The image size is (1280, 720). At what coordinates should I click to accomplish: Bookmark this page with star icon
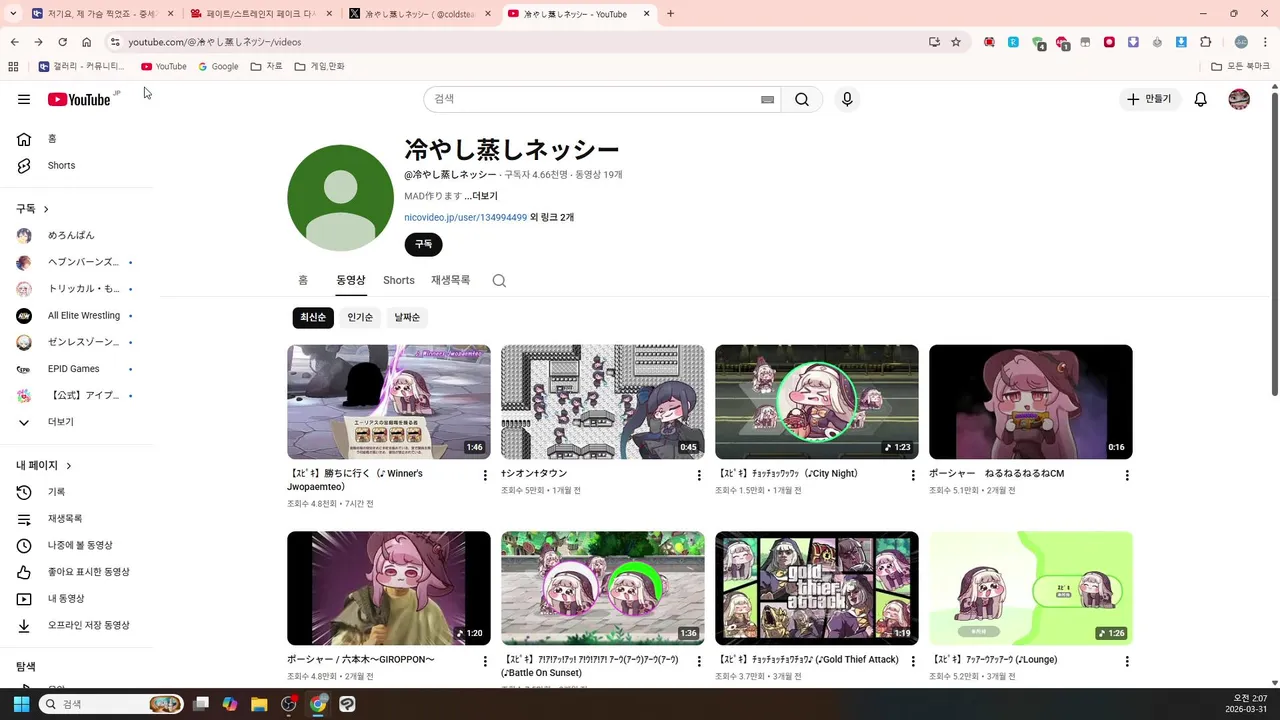[956, 42]
